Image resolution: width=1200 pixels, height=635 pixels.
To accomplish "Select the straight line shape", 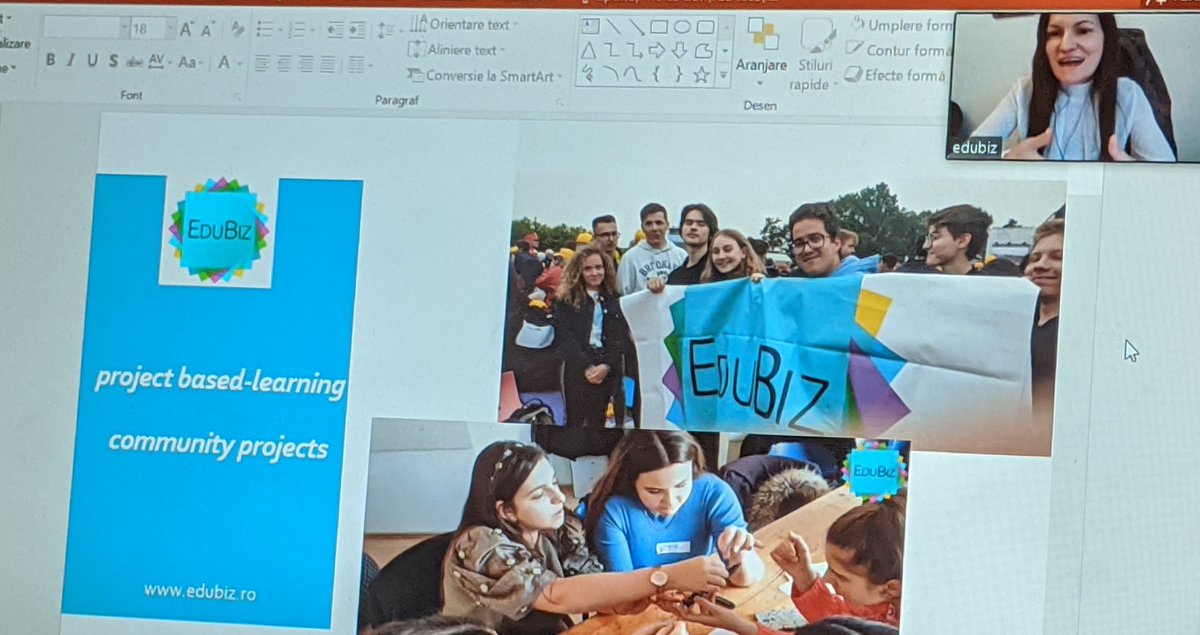I will 613,27.
